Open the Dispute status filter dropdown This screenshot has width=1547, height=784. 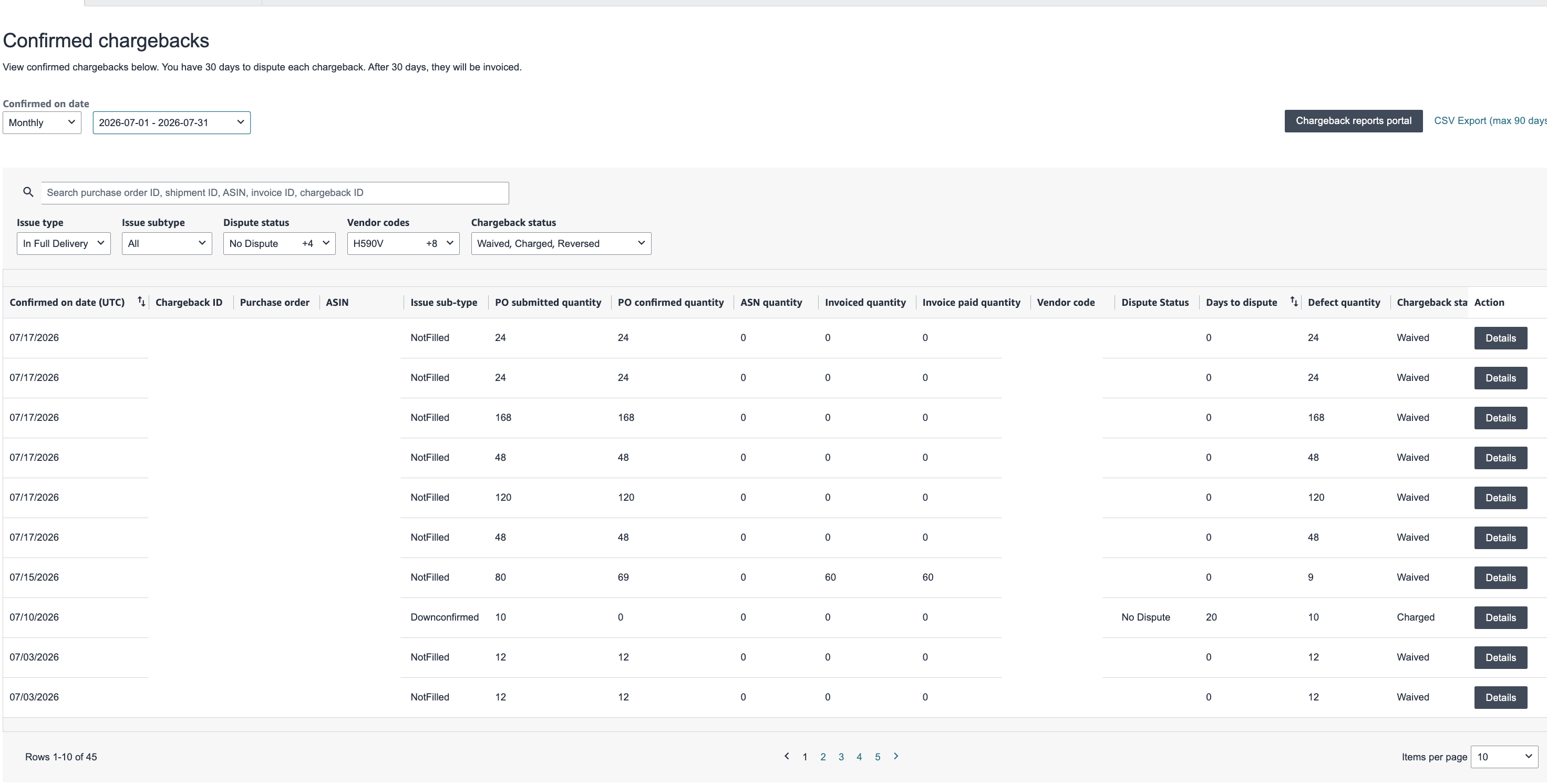coord(279,243)
